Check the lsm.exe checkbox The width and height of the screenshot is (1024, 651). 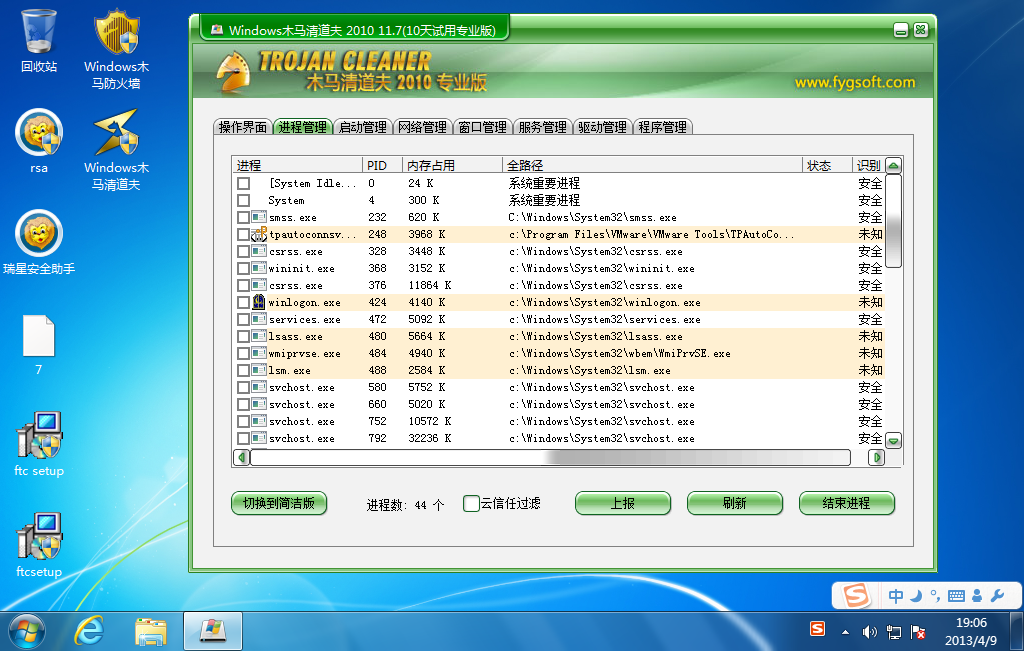pos(243,370)
